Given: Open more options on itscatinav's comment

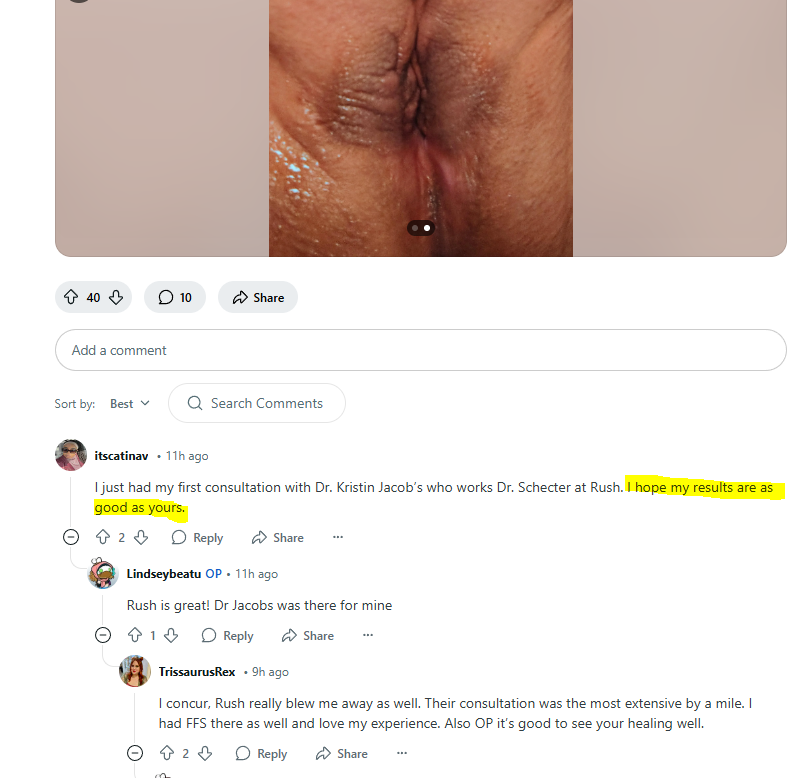Looking at the screenshot, I should click(338, 537).
